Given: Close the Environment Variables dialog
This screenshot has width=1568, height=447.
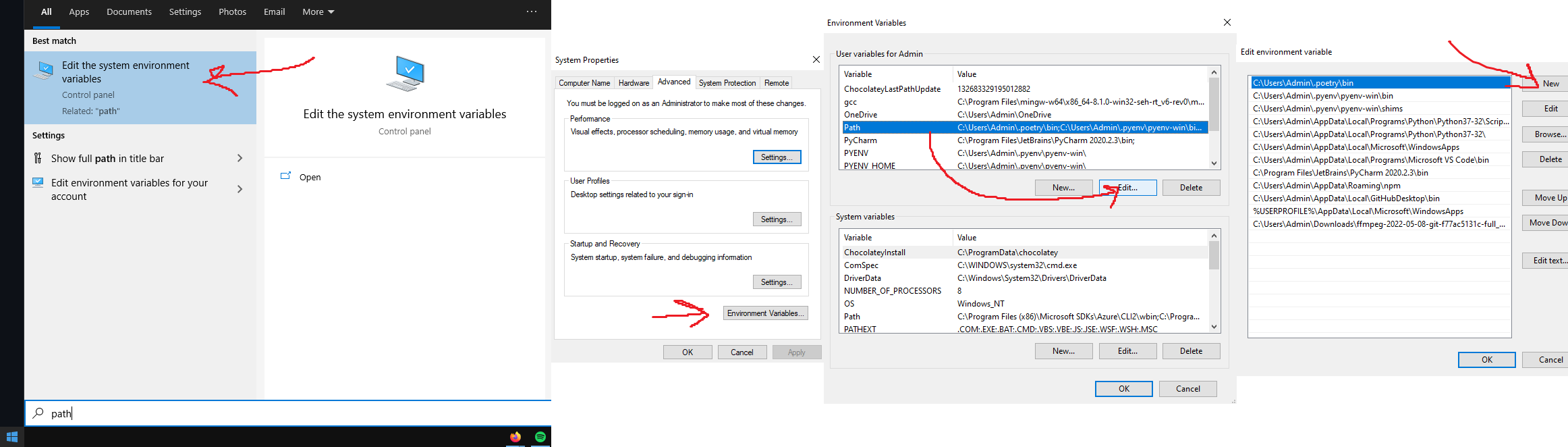Looking at the screenshot, I should [x=1227, y=22].
